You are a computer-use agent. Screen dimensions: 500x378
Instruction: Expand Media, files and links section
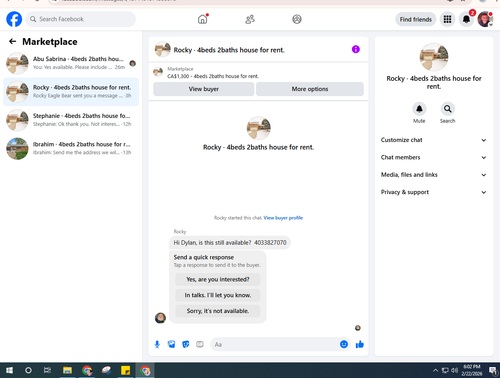(433, 175)
